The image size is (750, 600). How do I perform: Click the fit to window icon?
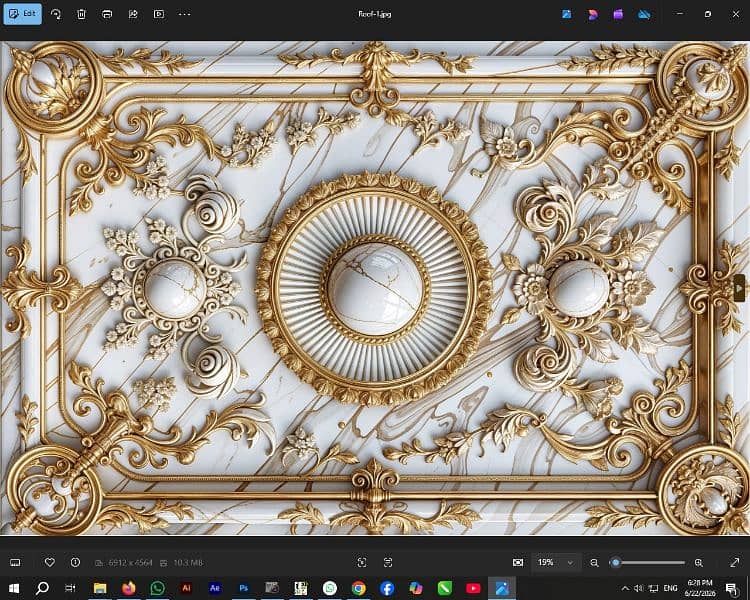pyautogui.click(x=518, y=563)
